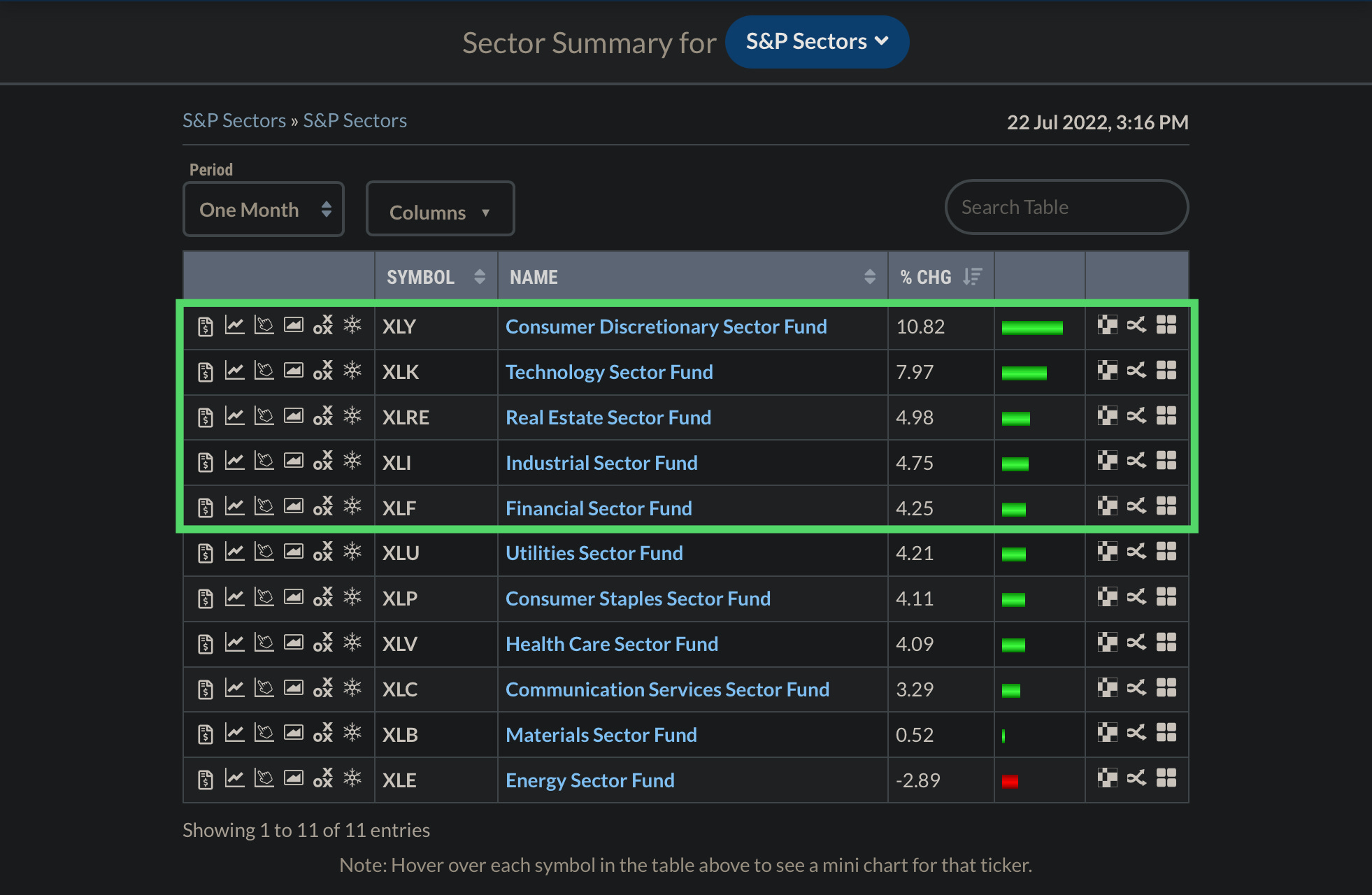The height and width of the screenshot is (895, 1372).
Task: Click 'Showing 1 to 11 of 11 entries'
Action: (306, 830)
